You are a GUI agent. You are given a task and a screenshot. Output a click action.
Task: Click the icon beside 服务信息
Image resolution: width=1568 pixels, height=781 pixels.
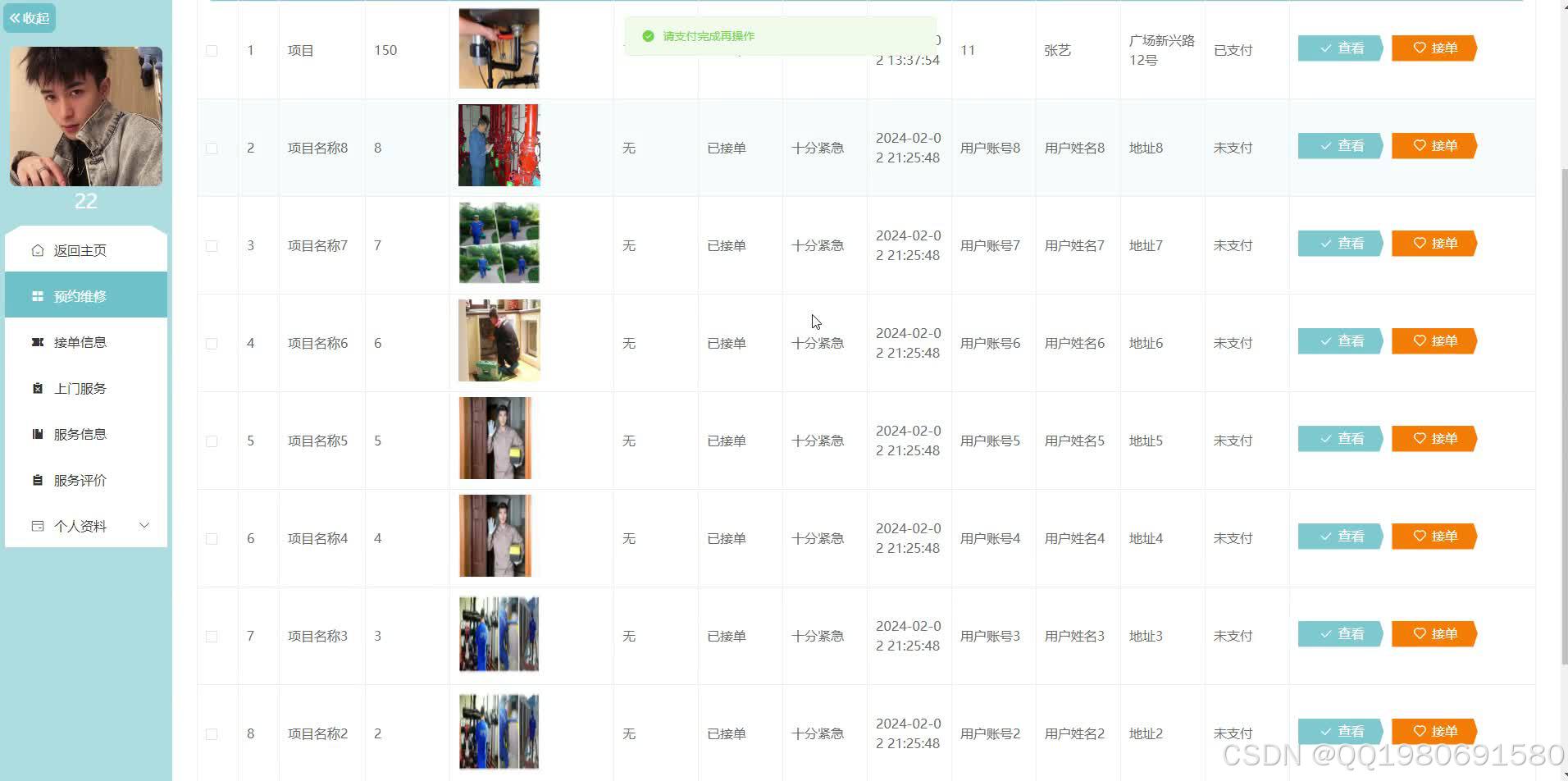tap(38, 434)
